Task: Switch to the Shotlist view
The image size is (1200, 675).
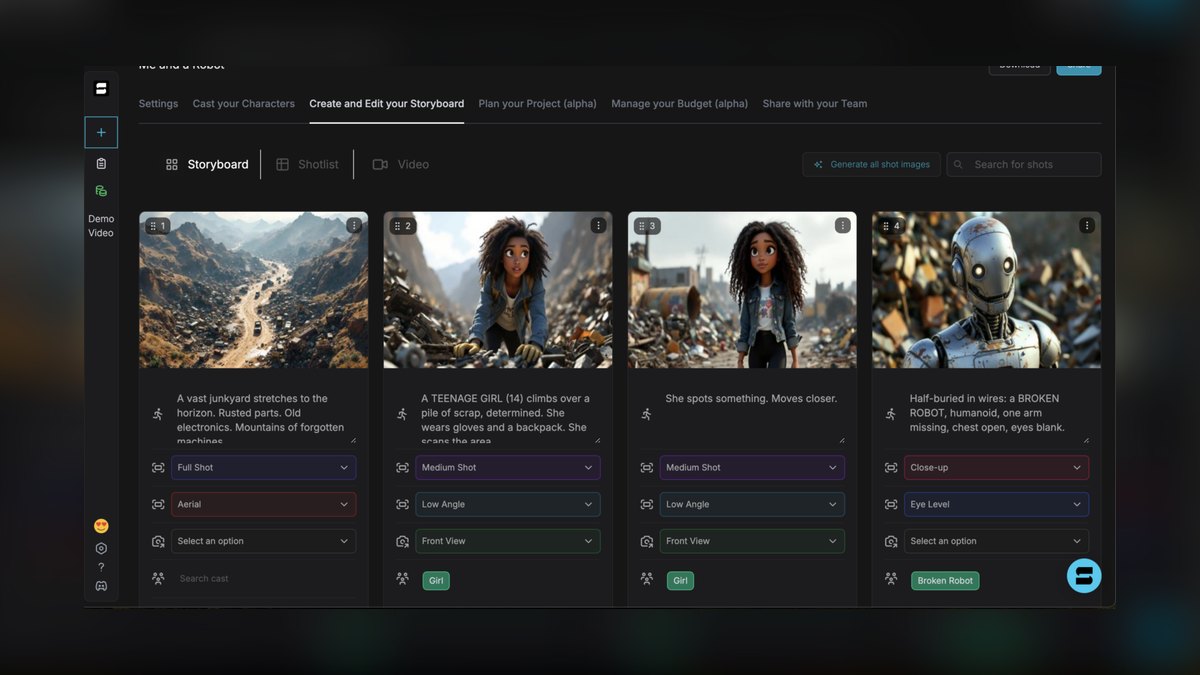Action: click(x=308, y=165)
